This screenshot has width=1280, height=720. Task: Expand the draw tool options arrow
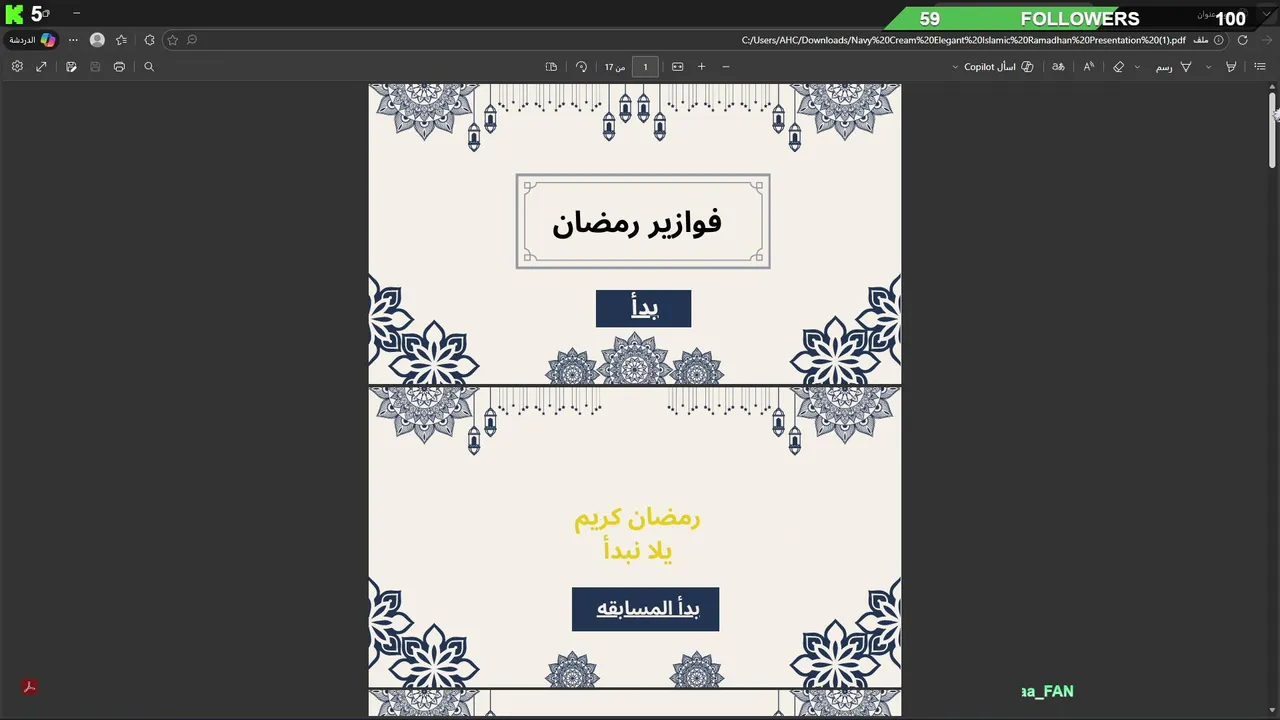(x=1137, y=67)
